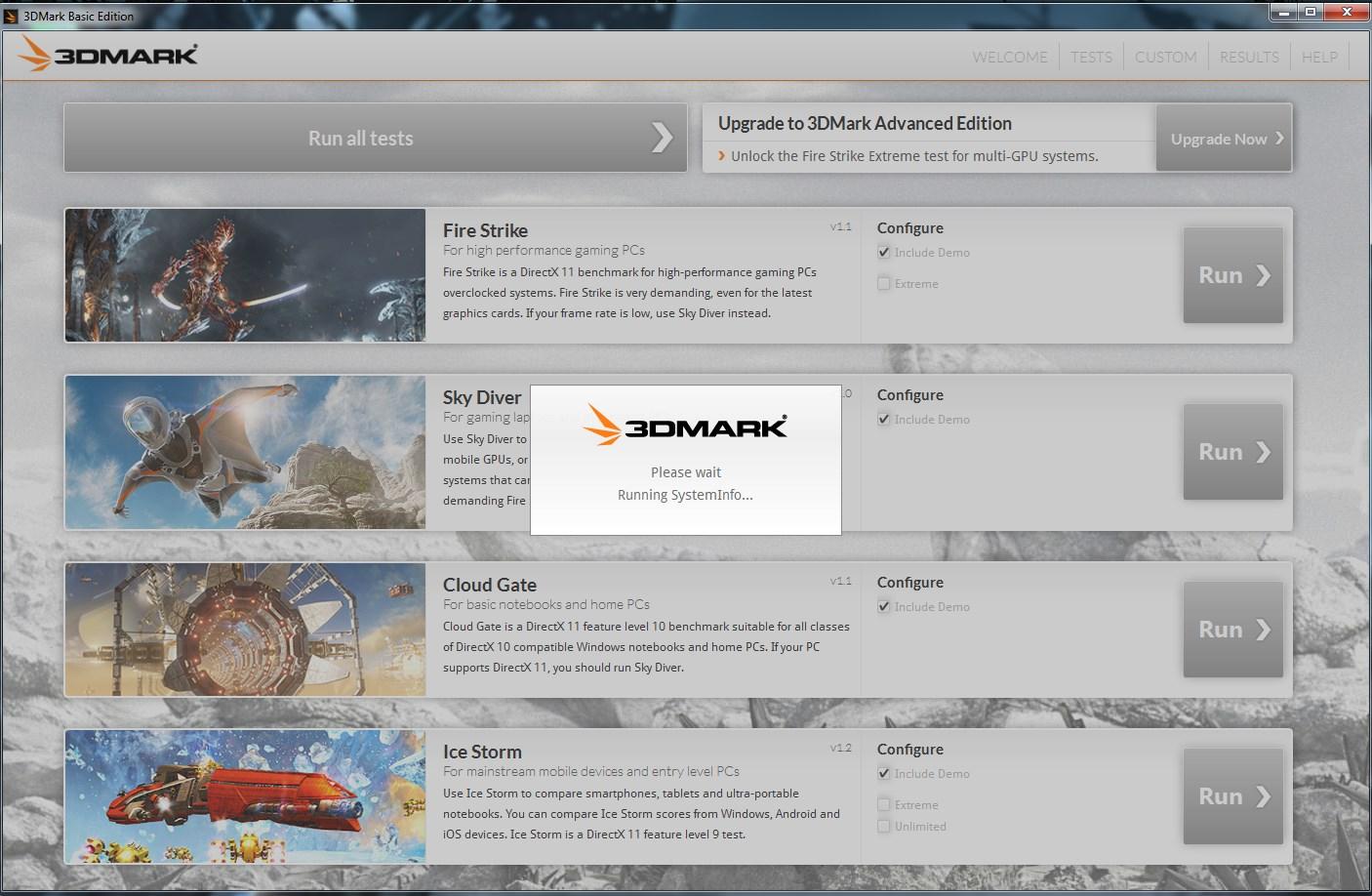Click the Fire Strike v1.1 version label
The width and height of the screenshot is (1372, 896).
841,226
